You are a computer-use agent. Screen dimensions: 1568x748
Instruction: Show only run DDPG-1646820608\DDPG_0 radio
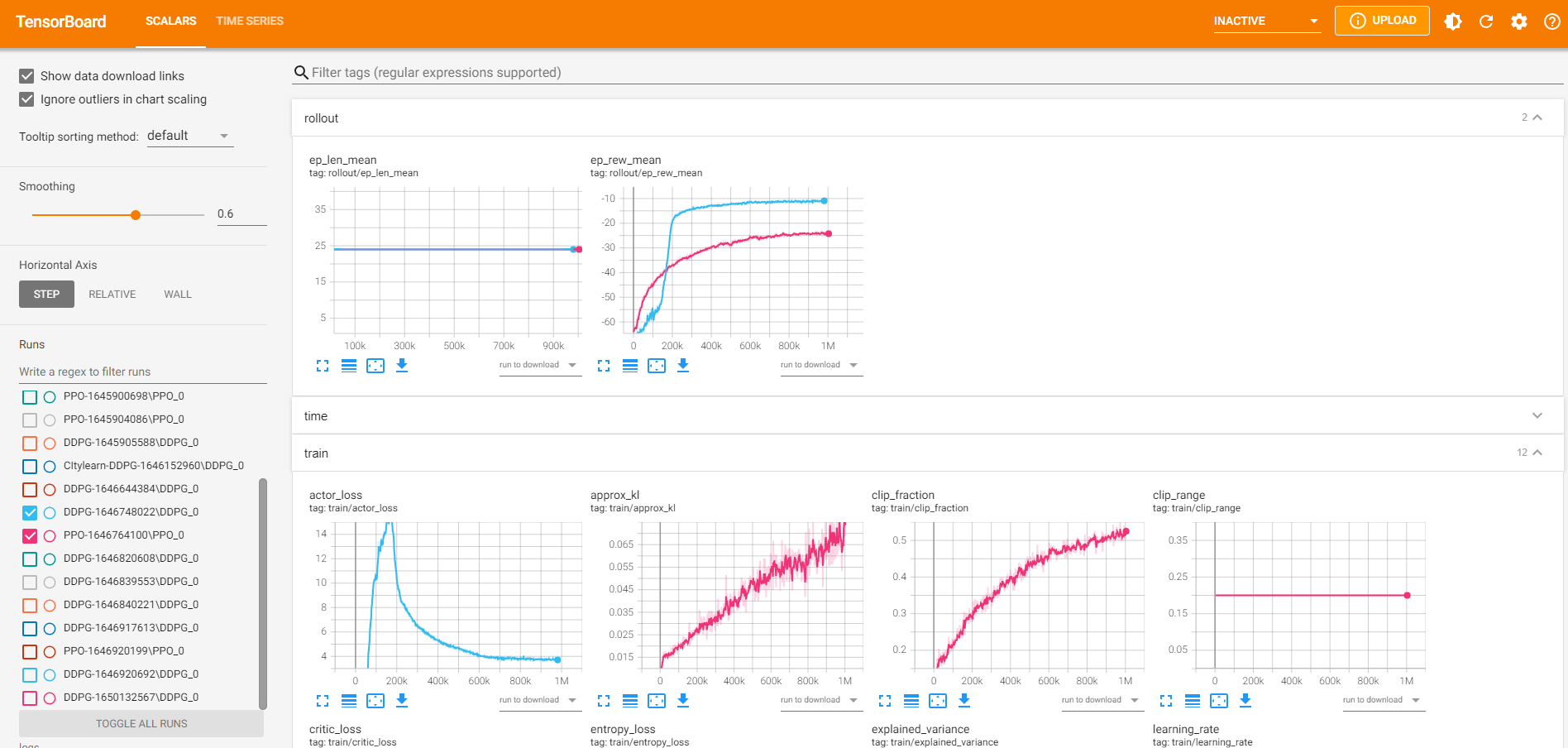tap(50, 559)
